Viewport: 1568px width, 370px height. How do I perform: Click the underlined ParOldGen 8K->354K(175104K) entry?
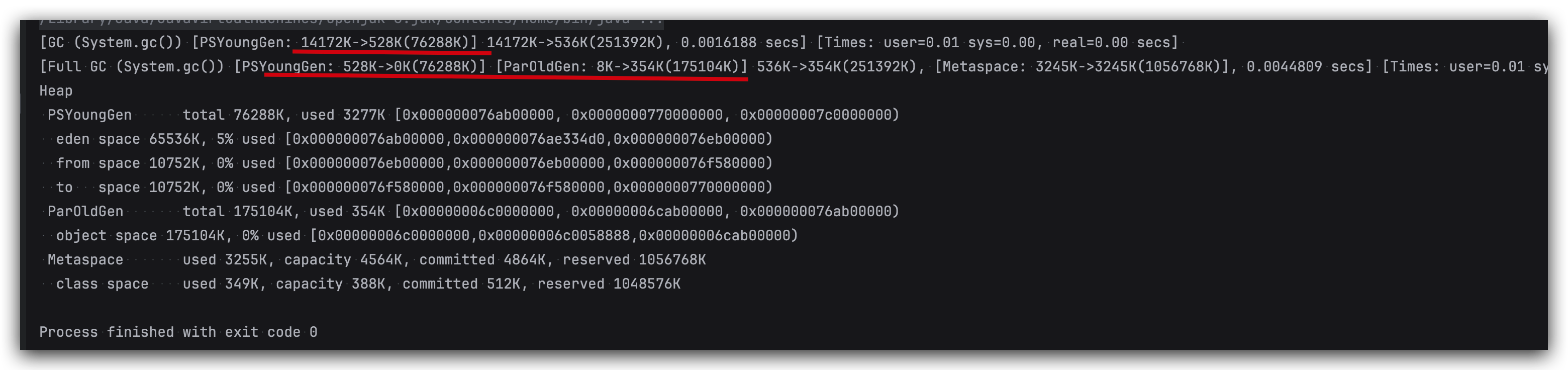click(621, 67)
